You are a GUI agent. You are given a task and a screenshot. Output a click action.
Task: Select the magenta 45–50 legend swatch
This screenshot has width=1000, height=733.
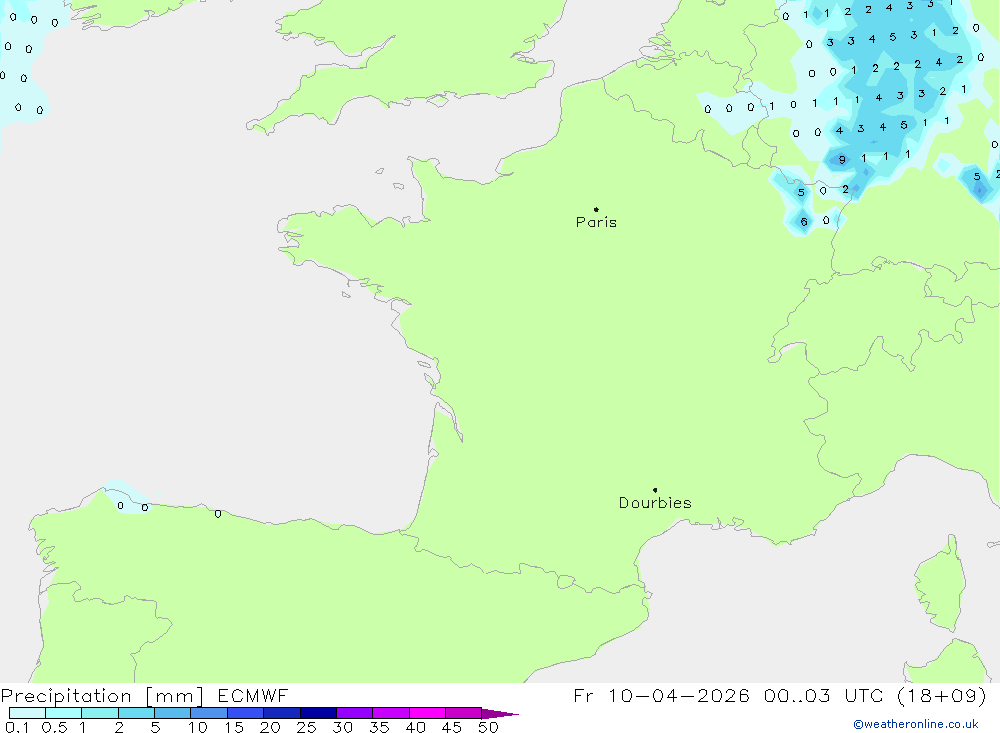tap(463, 714)
